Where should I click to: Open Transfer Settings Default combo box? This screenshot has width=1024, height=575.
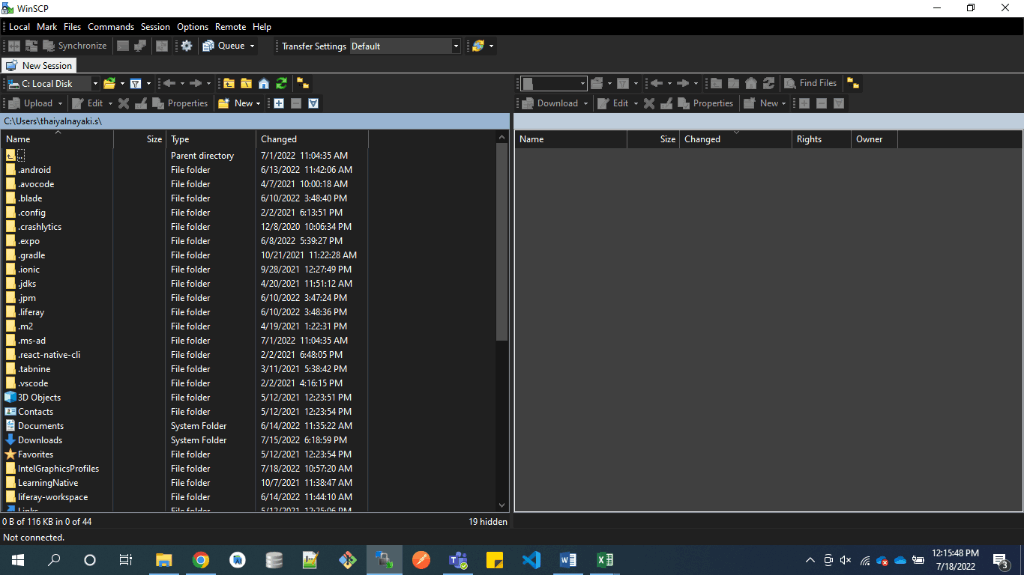pos(405,46)
